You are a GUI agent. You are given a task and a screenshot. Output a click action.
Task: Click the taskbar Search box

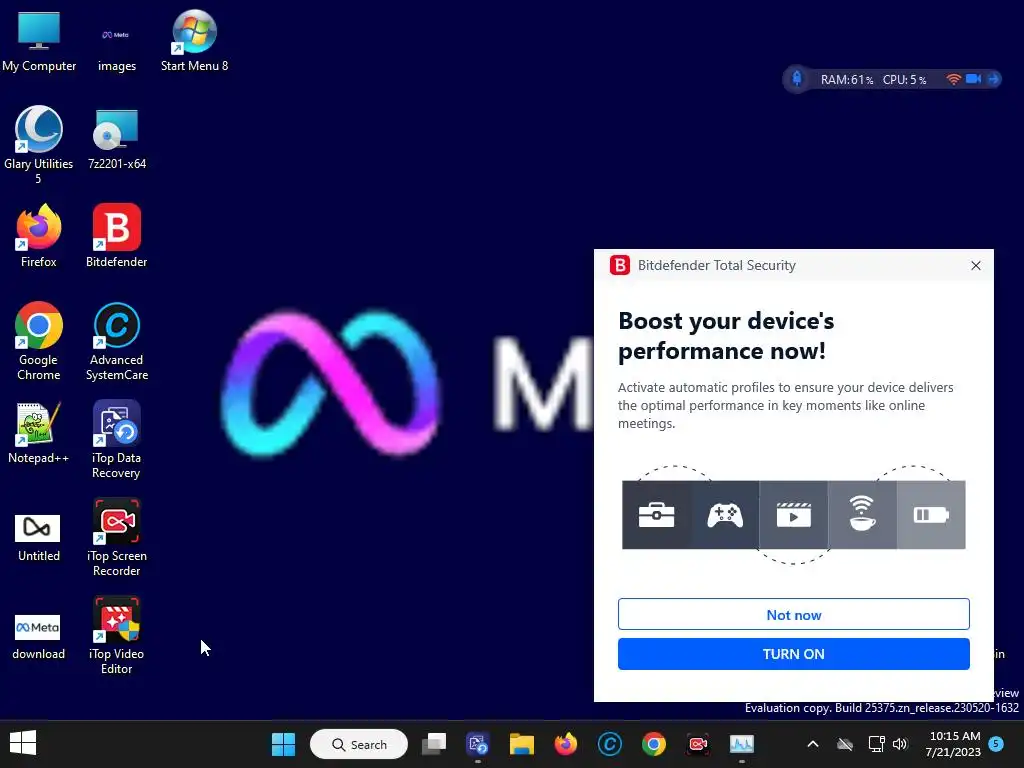coord(359,744)
